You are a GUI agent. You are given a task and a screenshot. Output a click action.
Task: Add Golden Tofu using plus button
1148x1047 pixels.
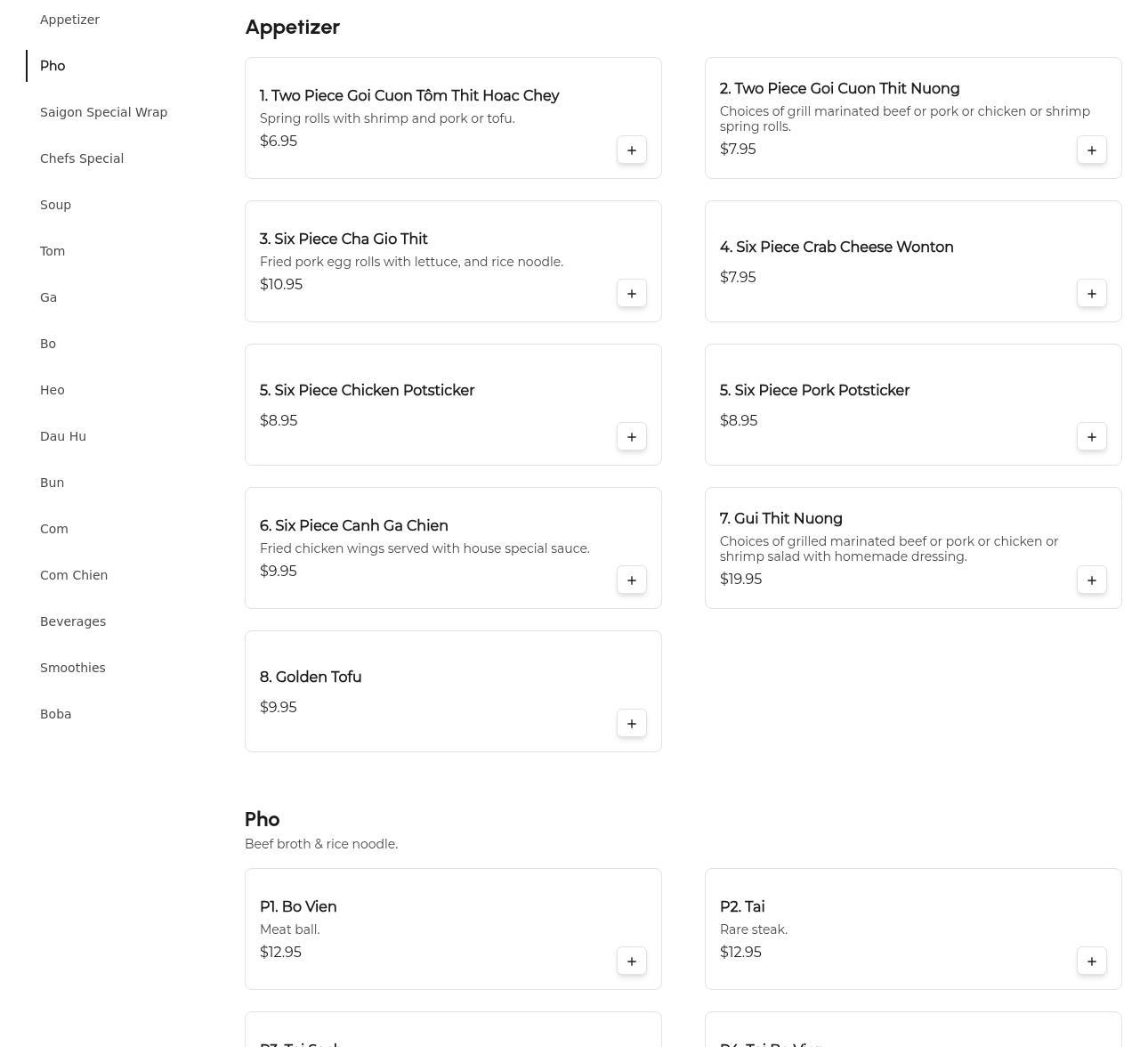[632, 724]
